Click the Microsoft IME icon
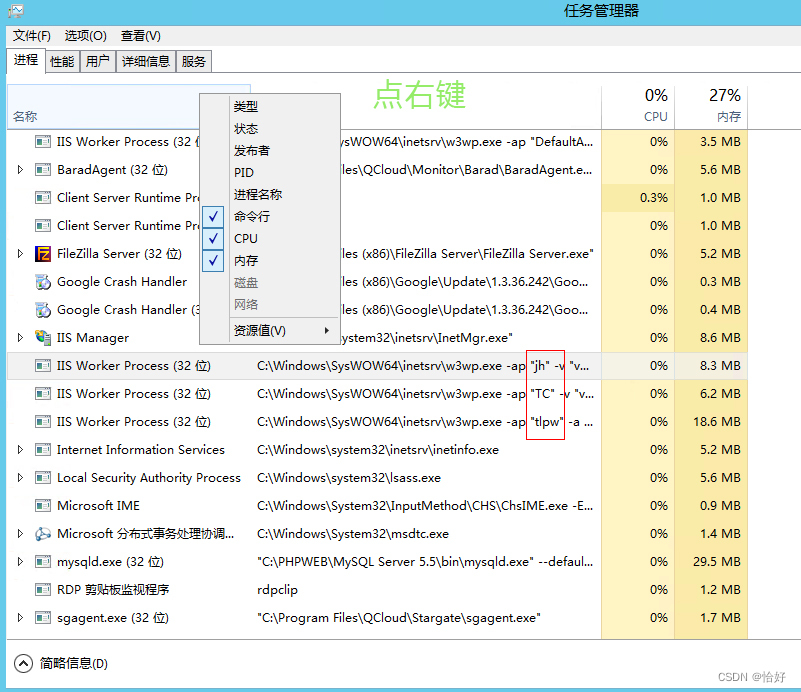This screenshot has height=692, width=801. click(43, 506)
